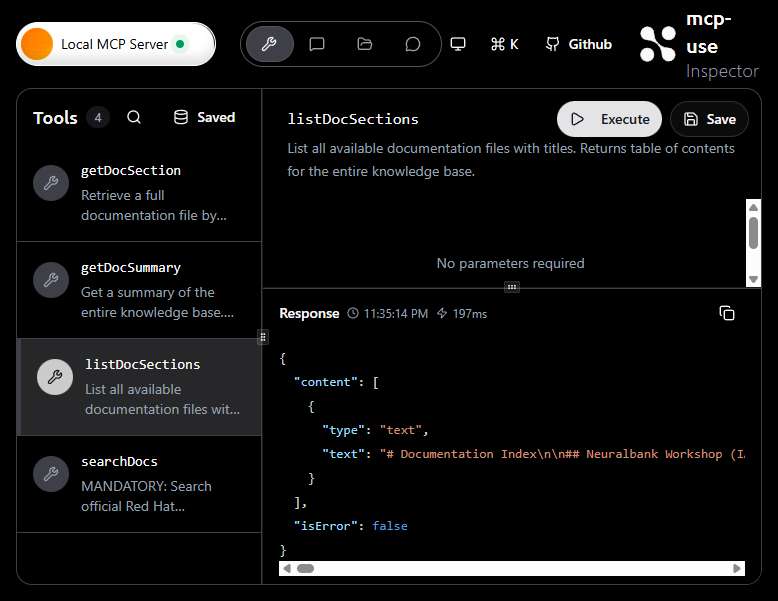Copy the response to clipboard

point(727,313)
